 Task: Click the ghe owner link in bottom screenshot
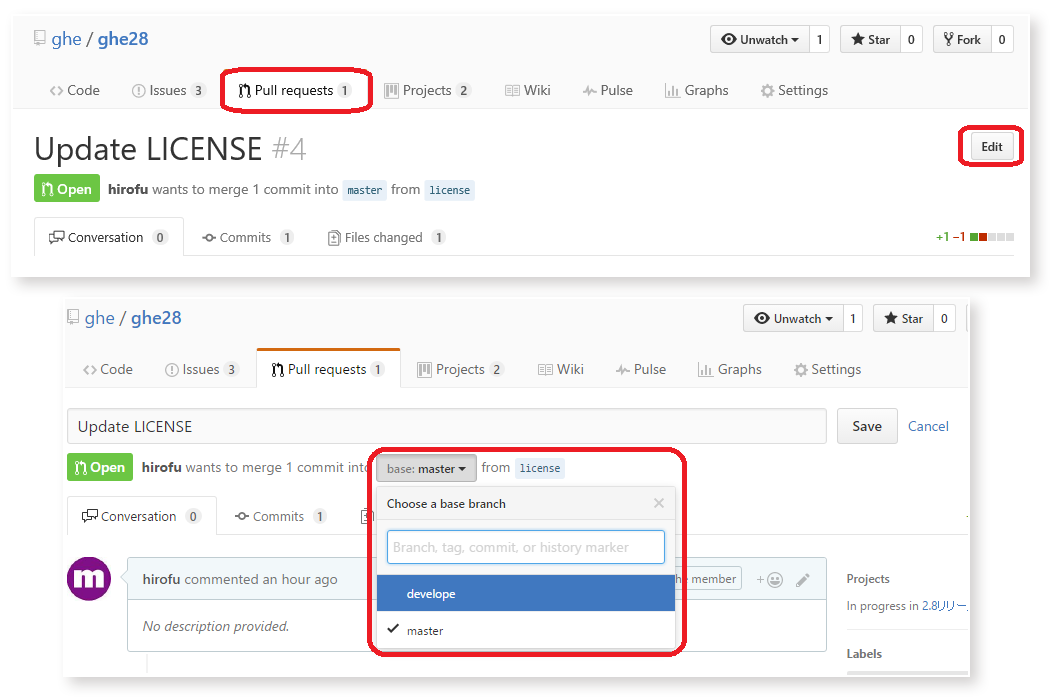click(x=99, y=318)
